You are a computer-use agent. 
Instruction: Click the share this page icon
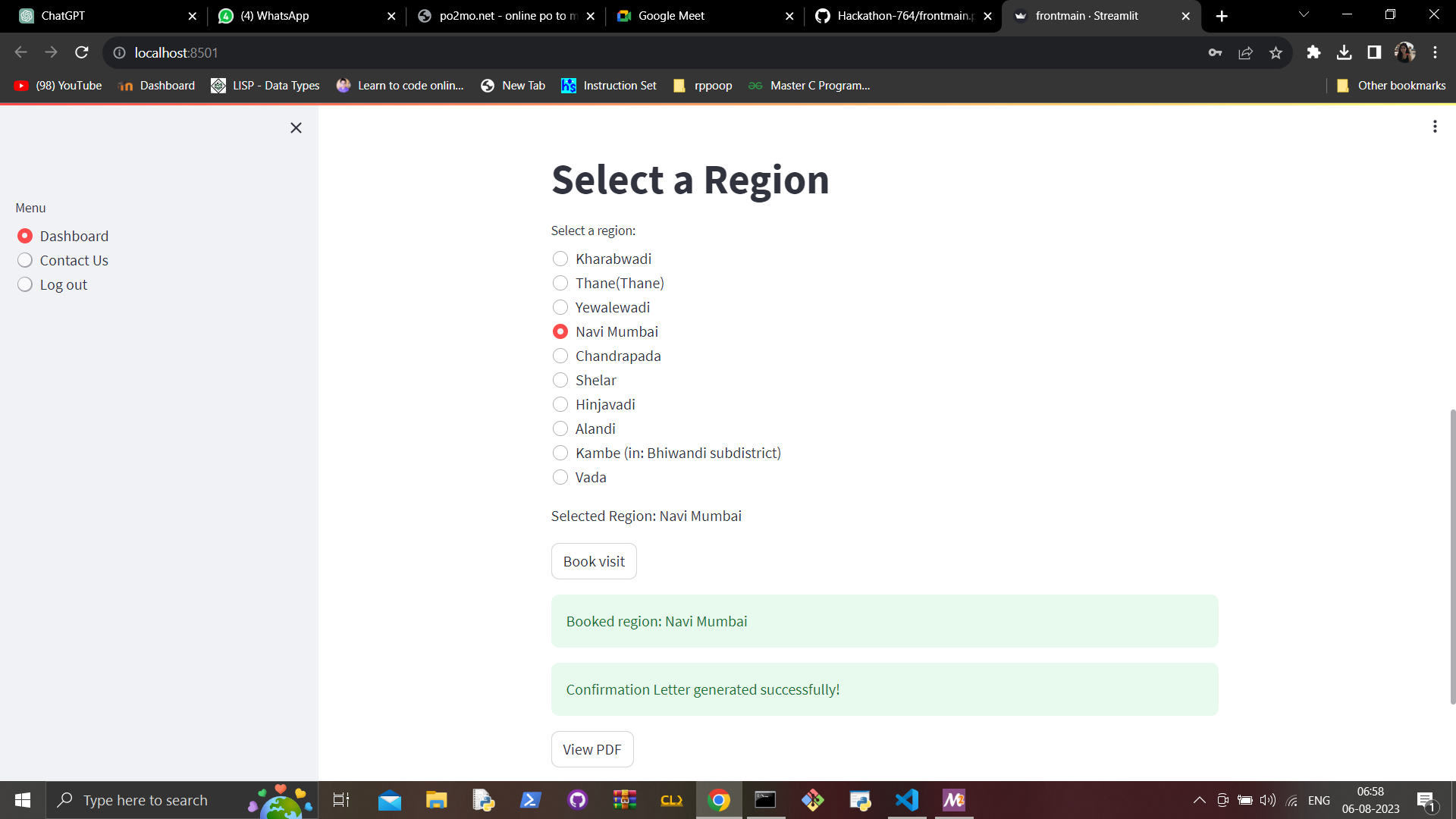(x=1245, y=52)
